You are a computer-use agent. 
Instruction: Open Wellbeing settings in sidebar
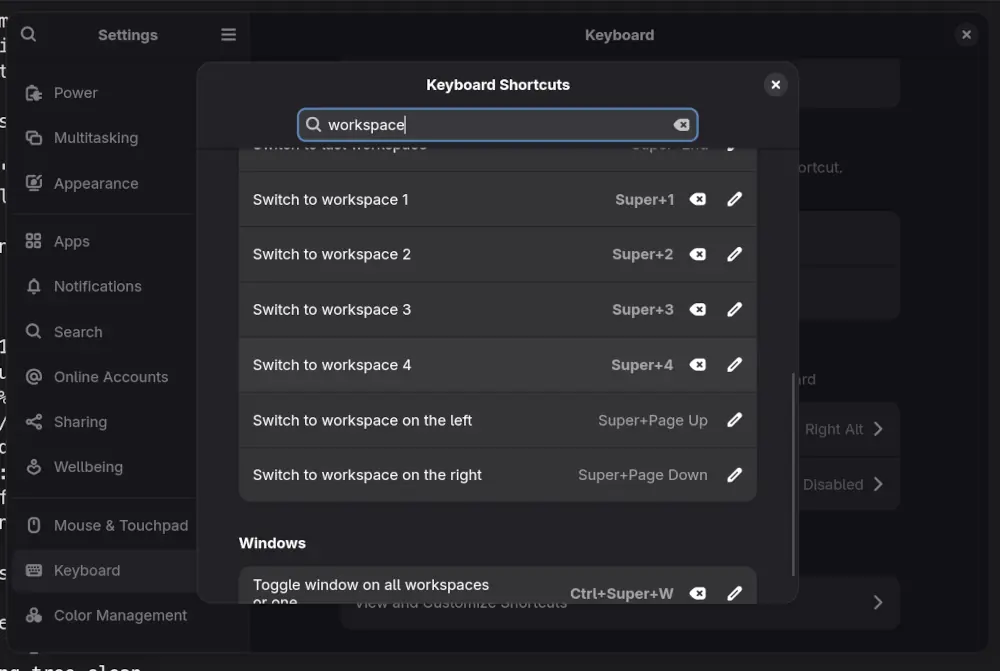(103, 467)
